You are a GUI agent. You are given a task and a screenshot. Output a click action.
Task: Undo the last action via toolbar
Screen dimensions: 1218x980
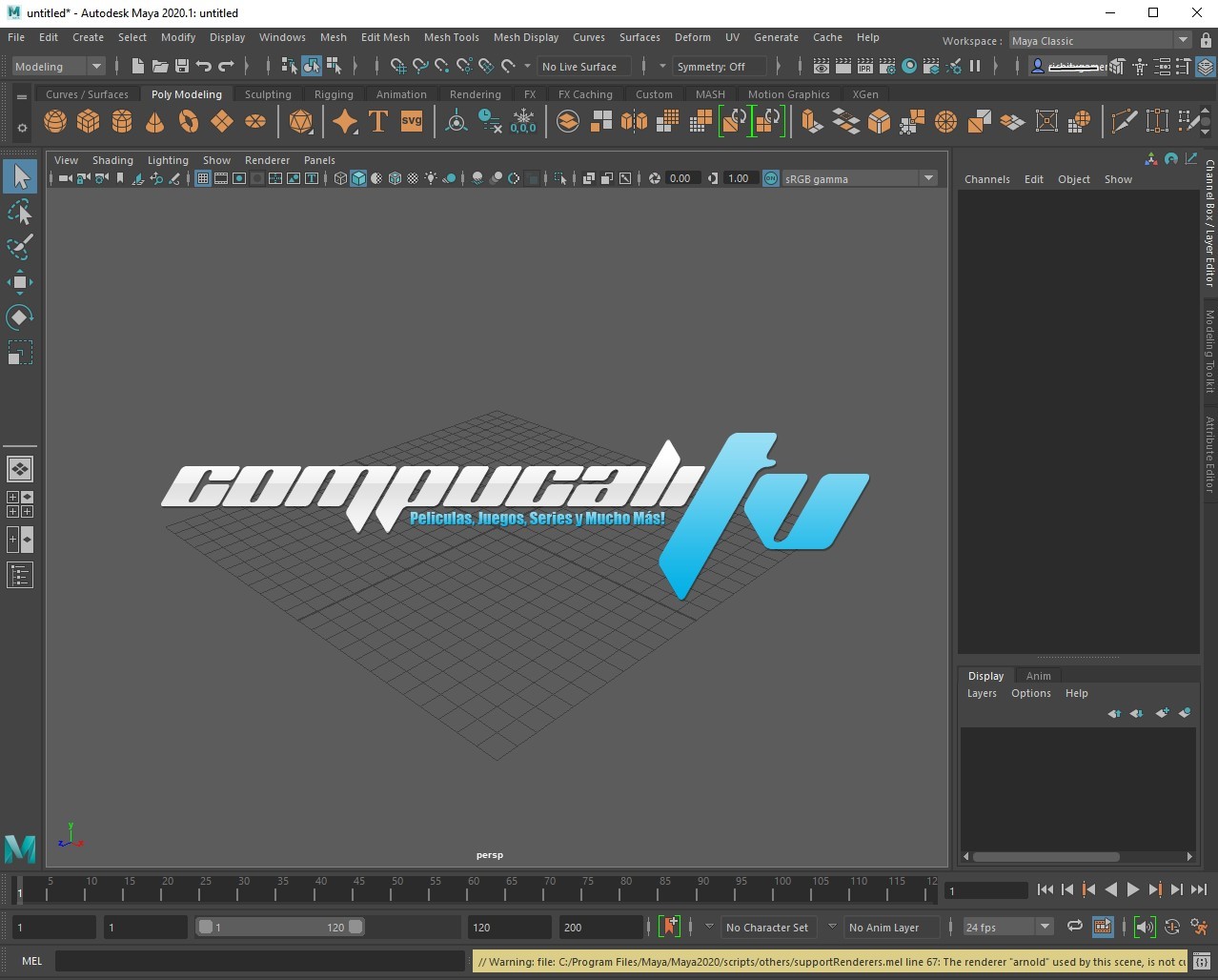[203, 66]
